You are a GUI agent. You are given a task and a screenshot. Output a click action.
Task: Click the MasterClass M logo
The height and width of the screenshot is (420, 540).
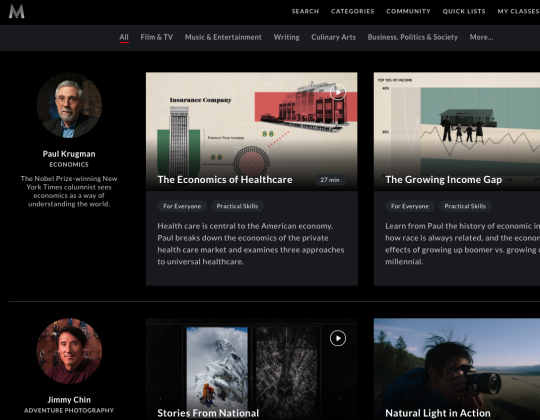[x=17, y=11]
